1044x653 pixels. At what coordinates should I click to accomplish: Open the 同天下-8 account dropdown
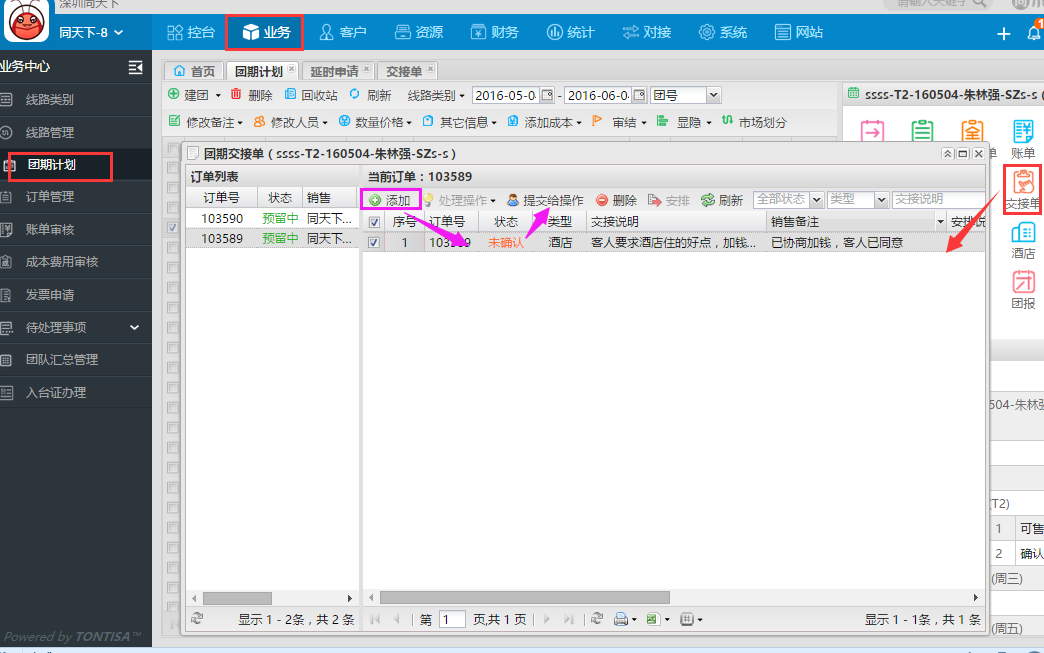click(91, 32)
